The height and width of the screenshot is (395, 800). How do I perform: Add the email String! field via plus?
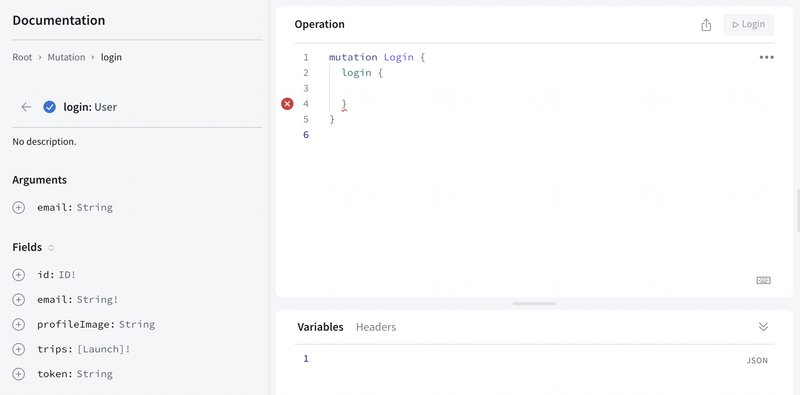[x=18, y=300]
